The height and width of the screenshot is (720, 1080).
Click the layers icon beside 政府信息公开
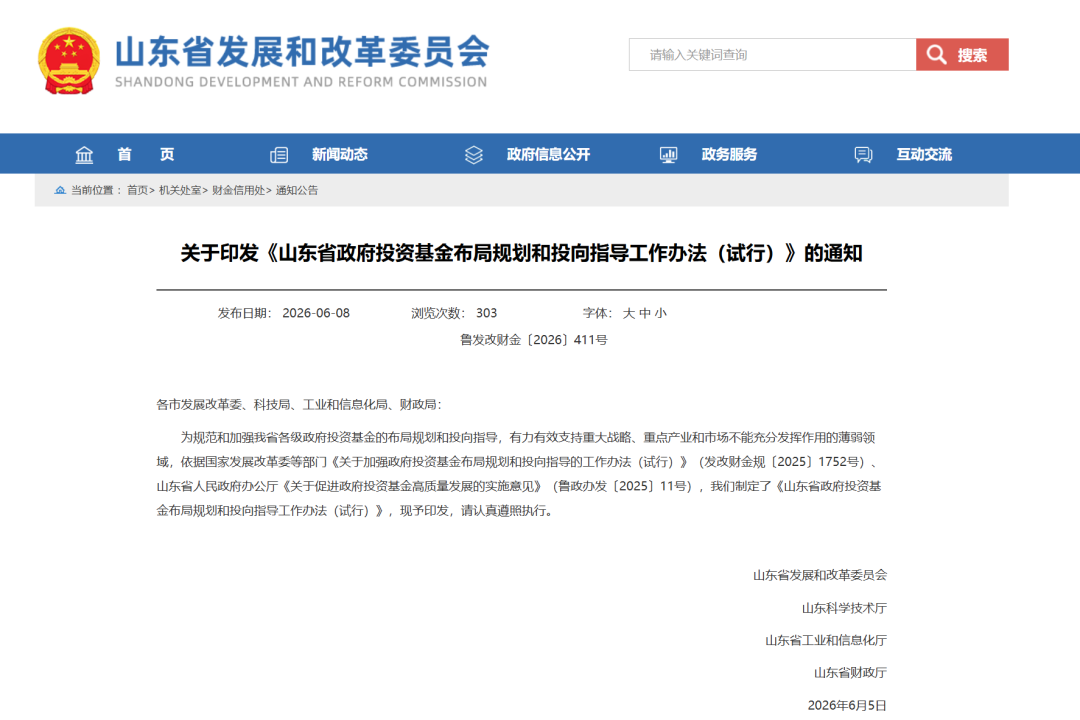[x=474, y=154]
